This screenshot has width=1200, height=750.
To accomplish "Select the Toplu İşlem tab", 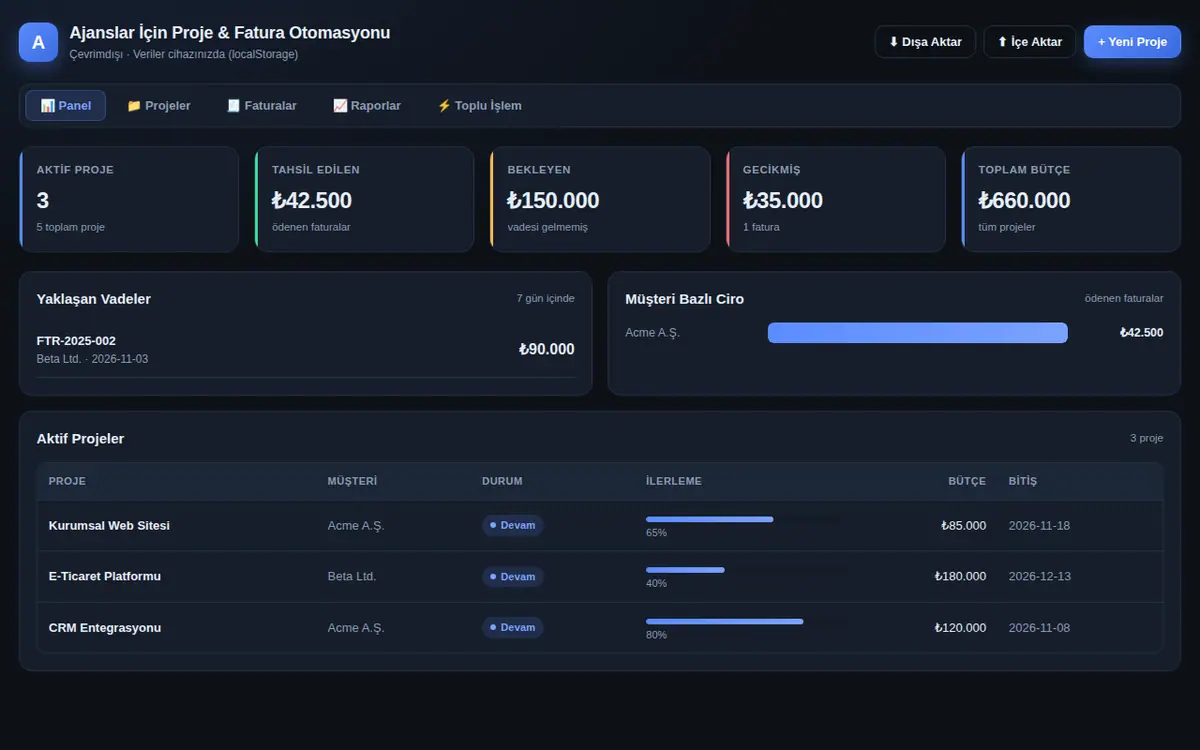I will (x=479, y=105).
